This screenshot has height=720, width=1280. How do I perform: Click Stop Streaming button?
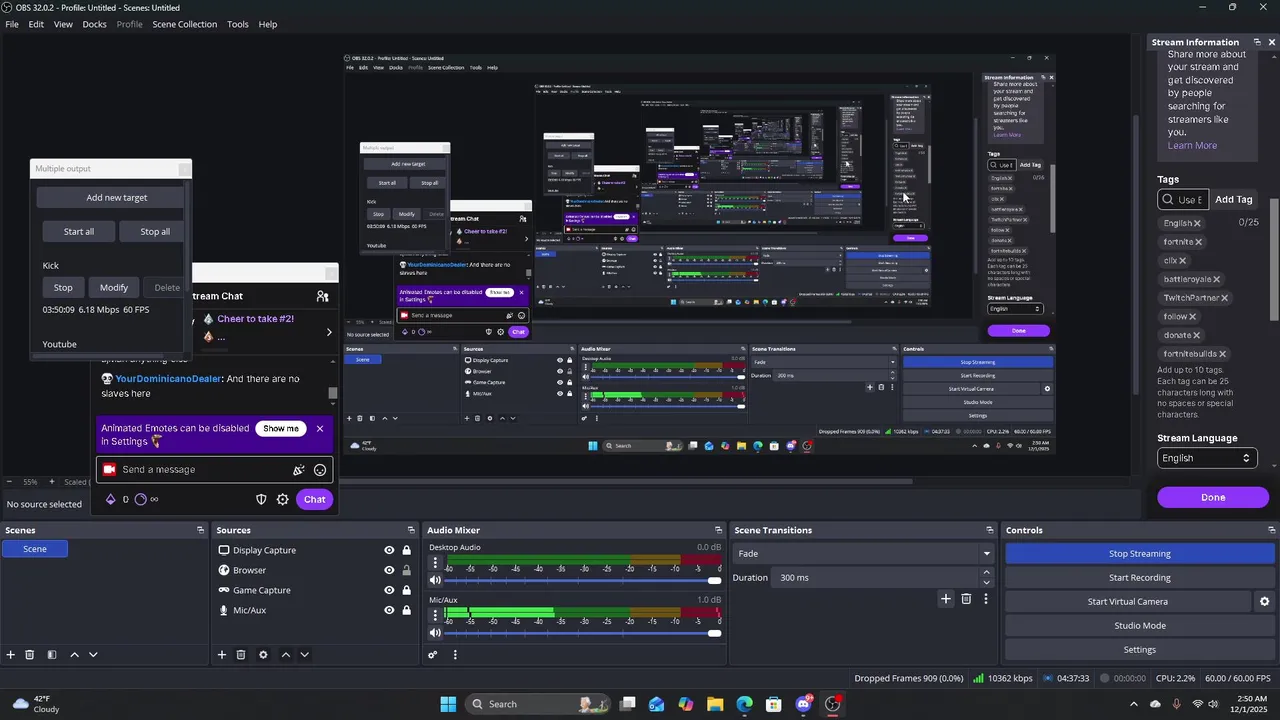pyautogui.click(x=1139, y=554)
